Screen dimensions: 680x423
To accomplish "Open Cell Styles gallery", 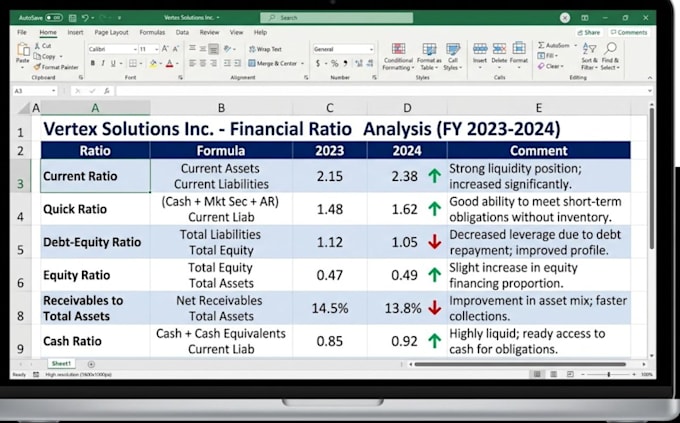I will pos(453,56).
